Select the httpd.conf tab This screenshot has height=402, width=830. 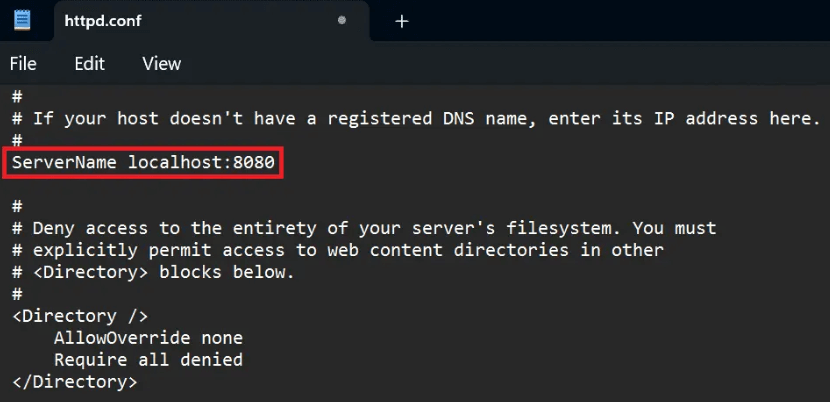tap(200, 21)
